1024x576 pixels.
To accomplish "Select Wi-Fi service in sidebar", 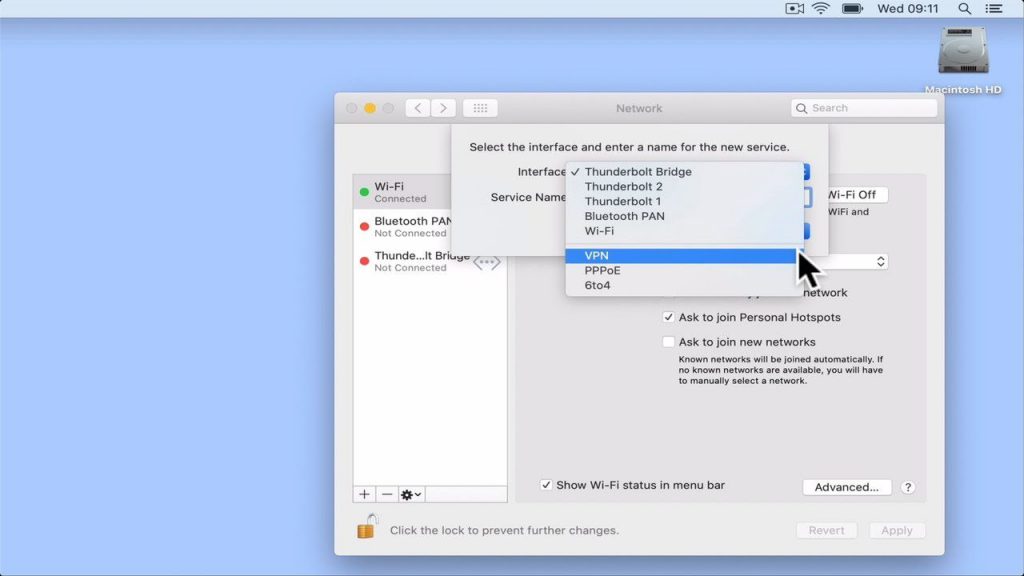I will (x=404, y=192).
